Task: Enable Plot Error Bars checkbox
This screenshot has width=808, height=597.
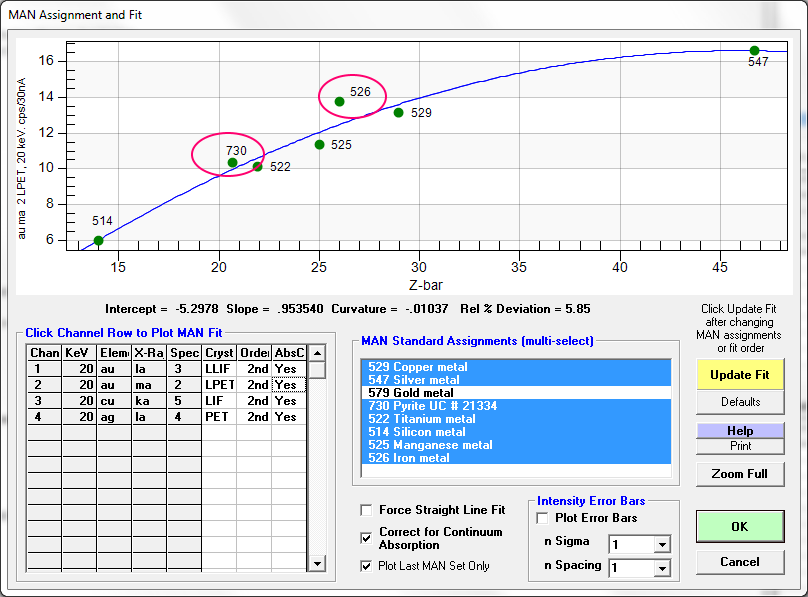Action: (543, 518)
